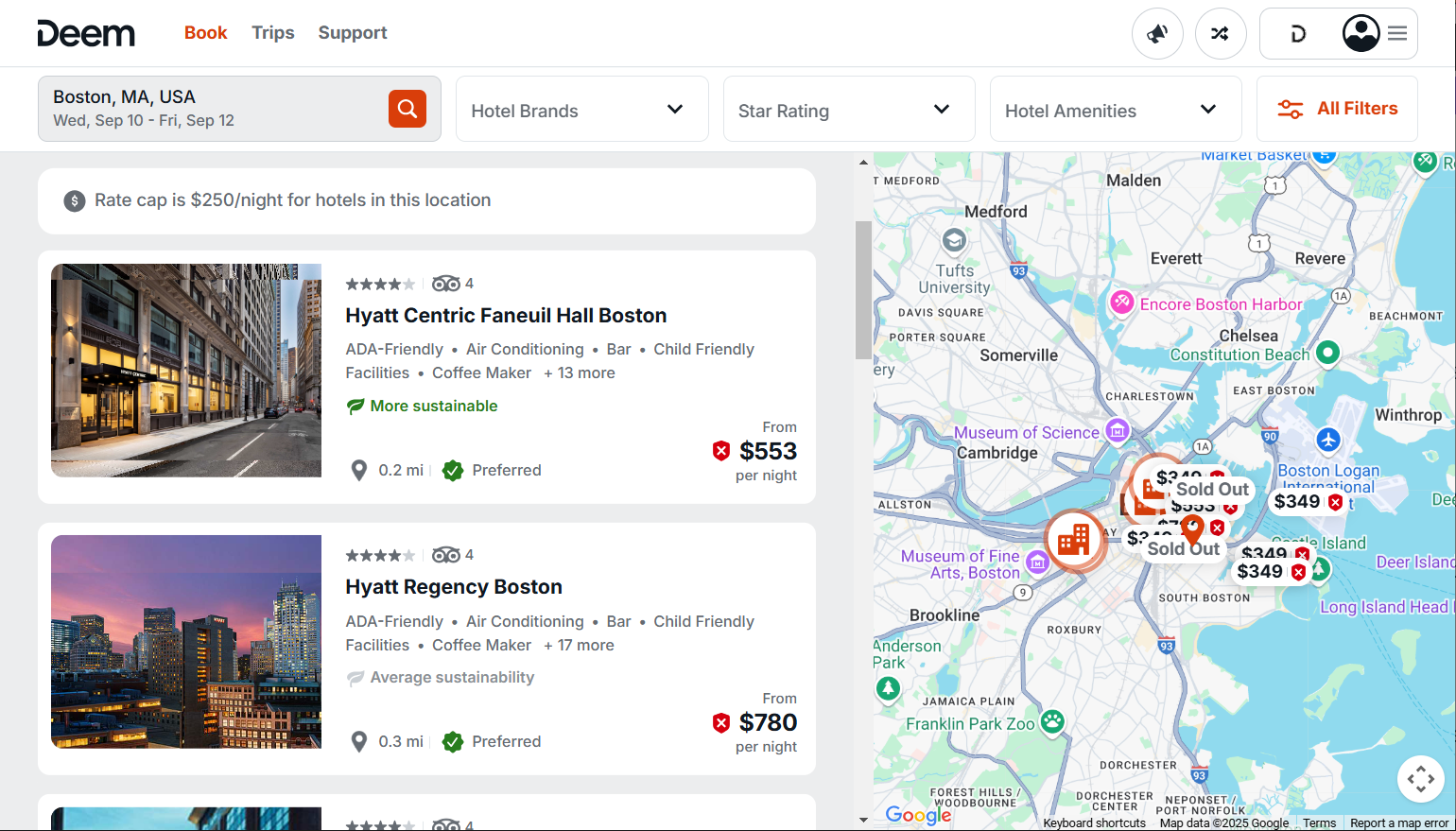Click the out-of-policy shield beside $553

tap(721, 451)
